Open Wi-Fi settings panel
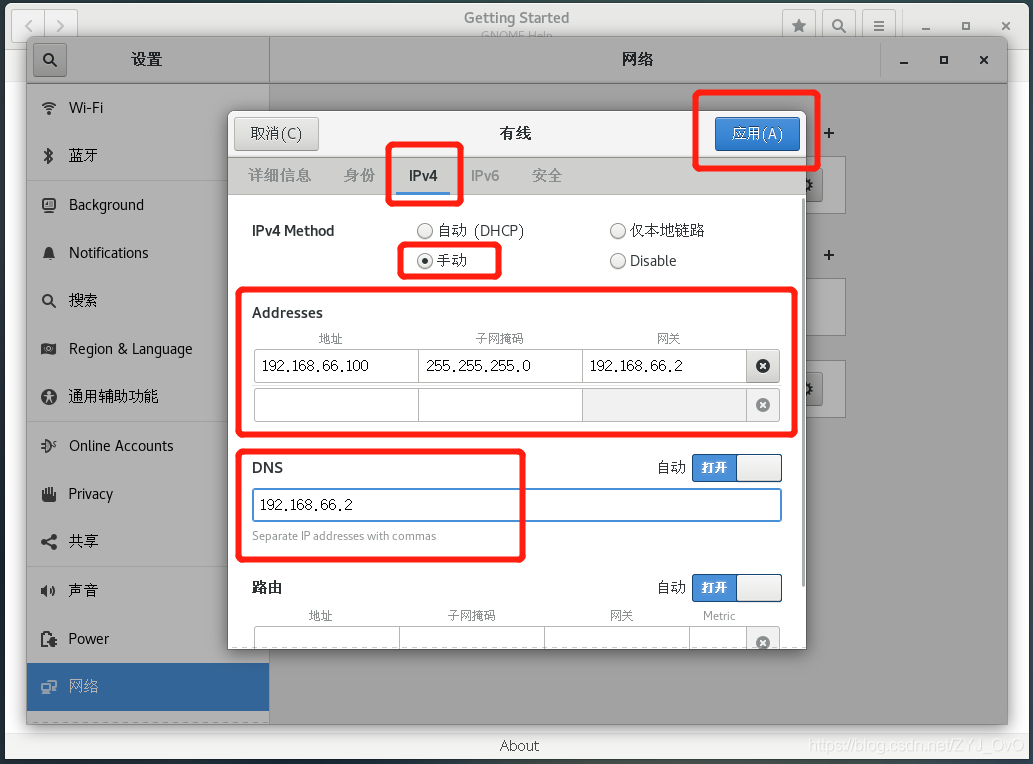 [148, 107]
